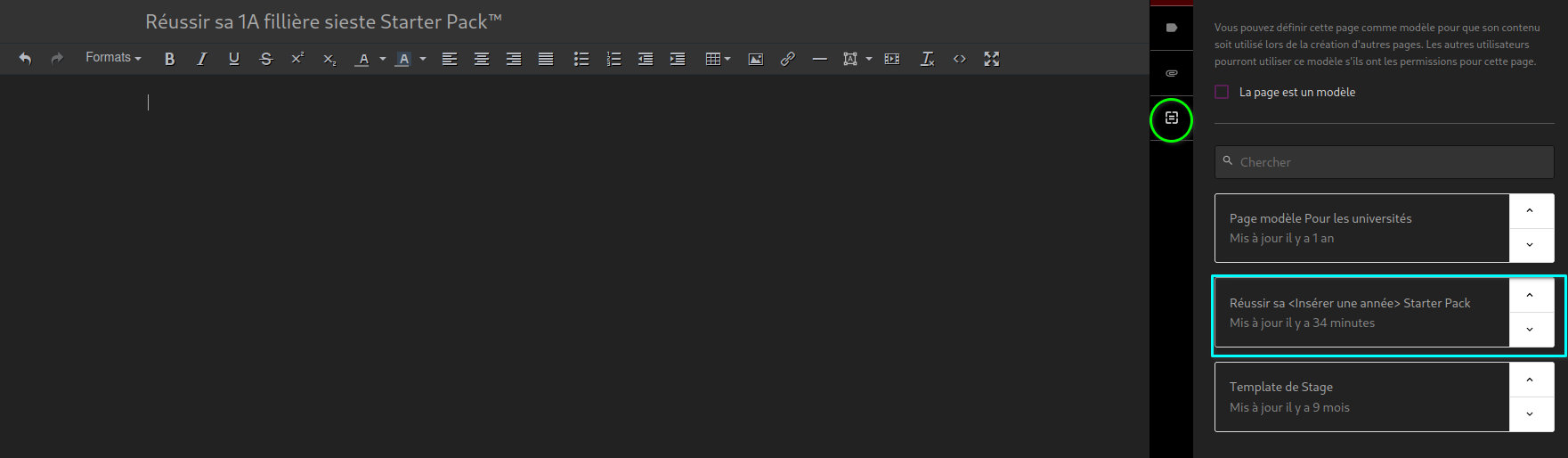Open the table insert dropdown
The image size is (1568, 458).
(718, 59)
